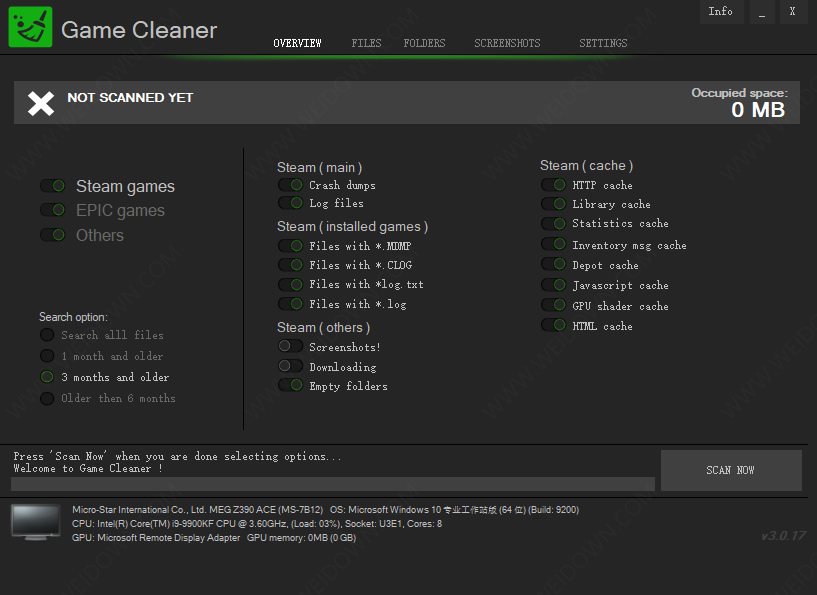
Task: Minimize the Game Cleaner window
Action: click(762, 11)
